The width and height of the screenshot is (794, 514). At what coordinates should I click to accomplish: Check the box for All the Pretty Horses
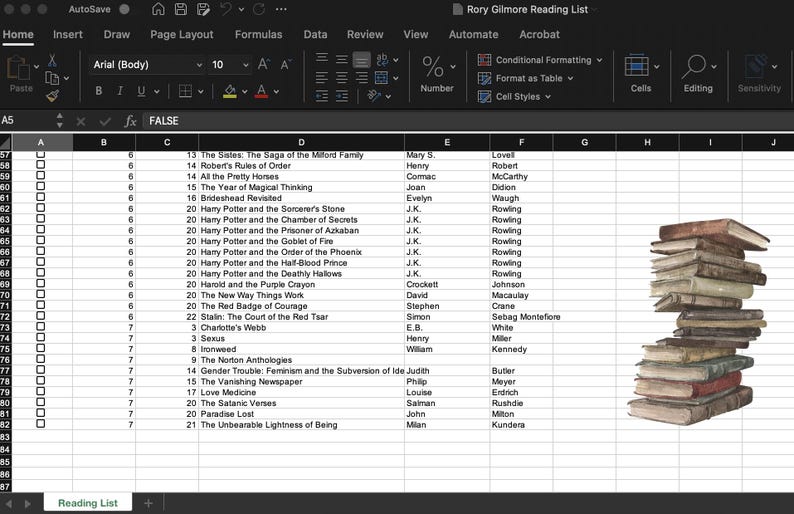pos(41,175)
